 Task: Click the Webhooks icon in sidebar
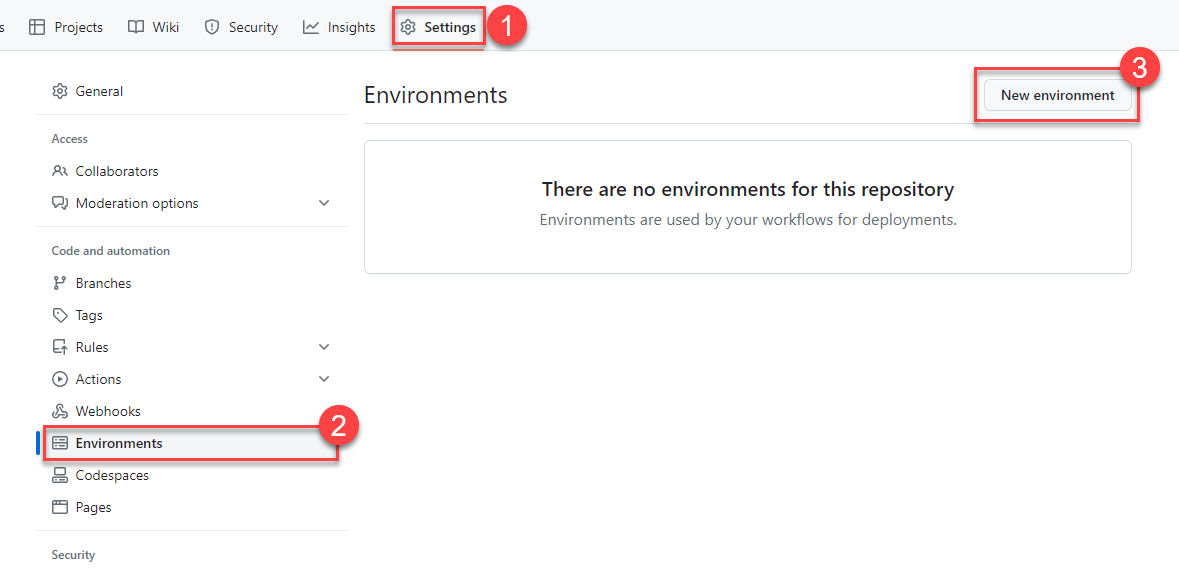click(x=60, y=411)
